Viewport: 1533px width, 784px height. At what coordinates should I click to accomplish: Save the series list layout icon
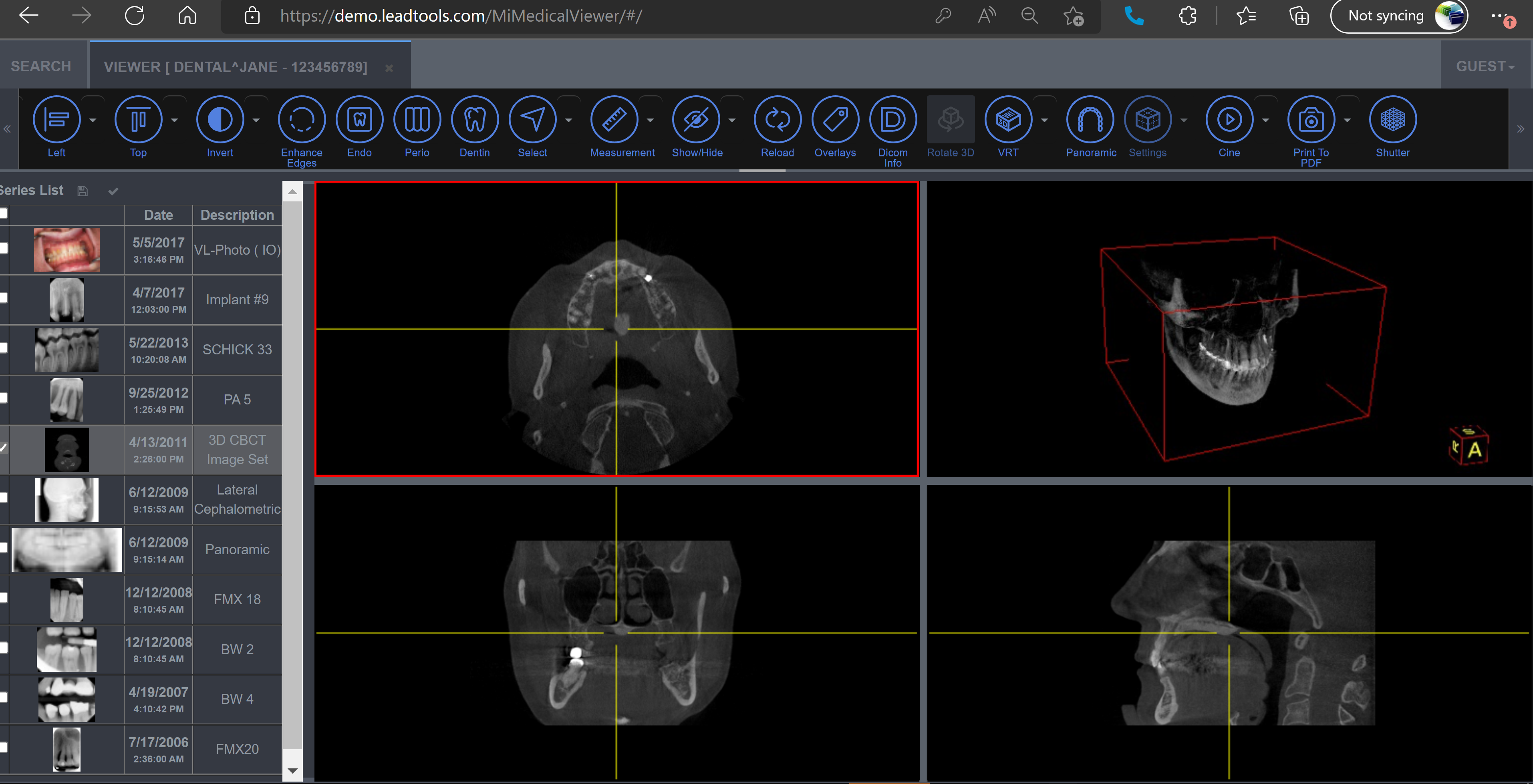click(x=83, y=191)
